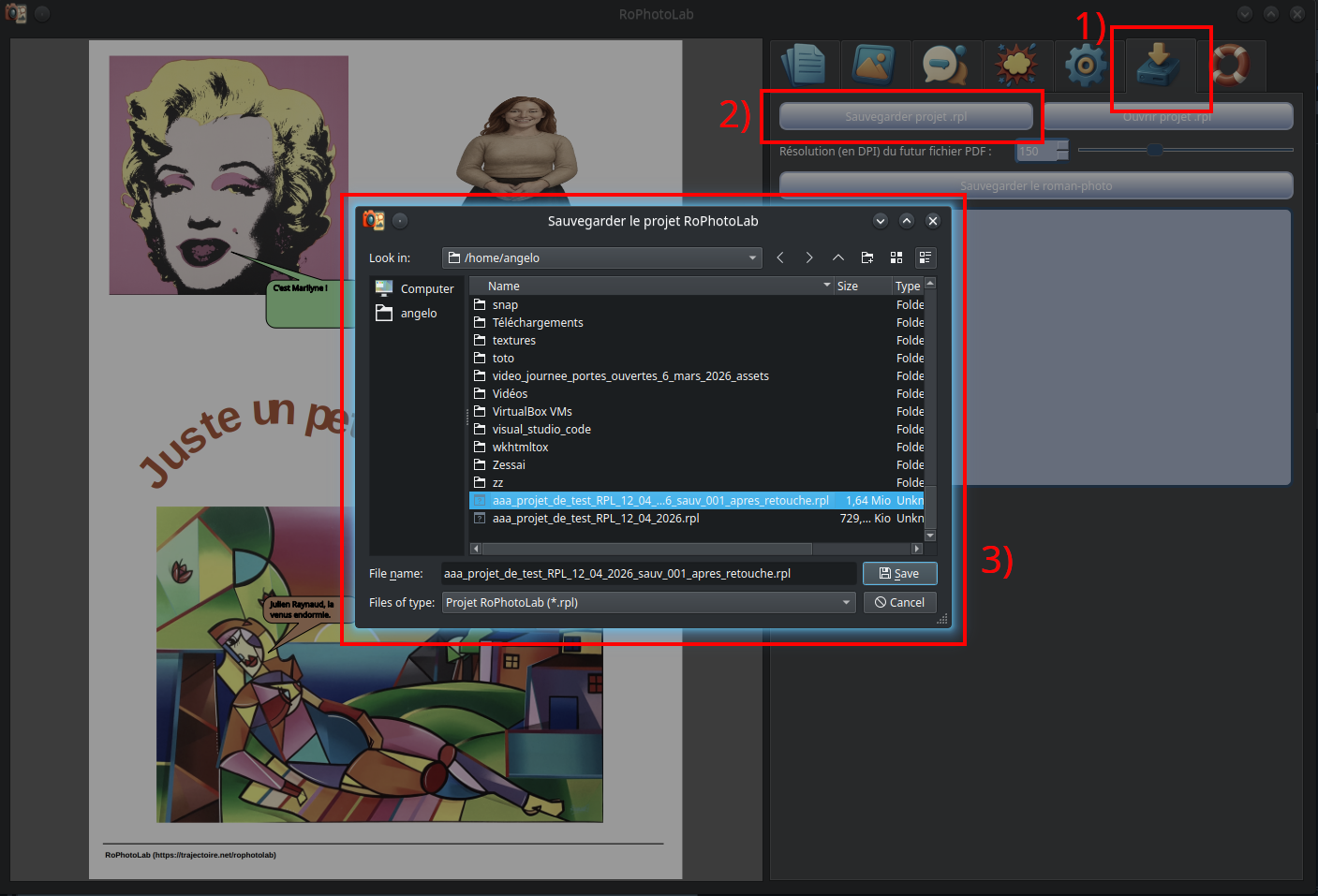Screen dimensions: 1318x896
Task: Open the gear settings tab icon
Action: [1087, 66]
